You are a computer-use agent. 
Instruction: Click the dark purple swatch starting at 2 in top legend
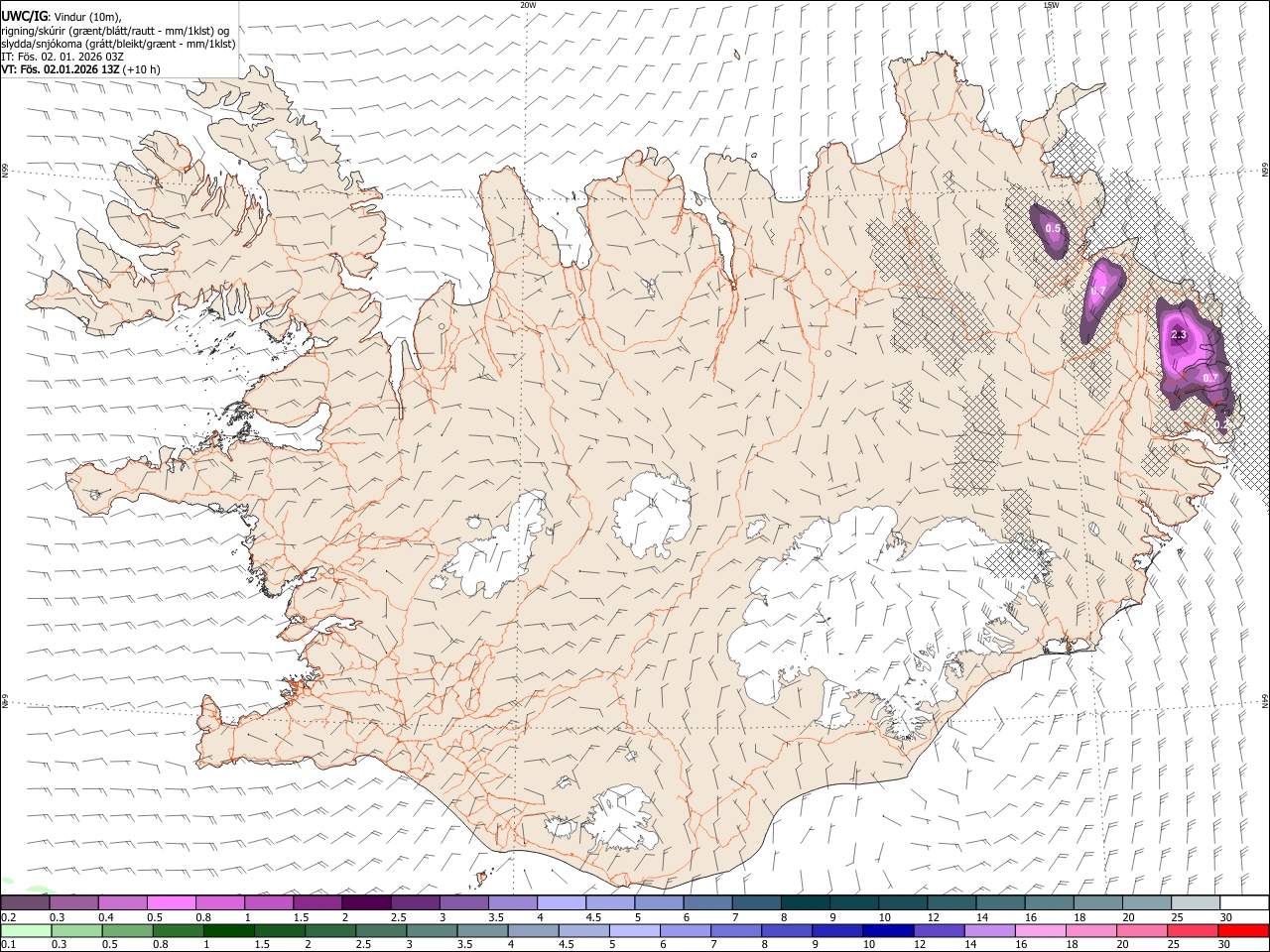[x=366, y=902]
